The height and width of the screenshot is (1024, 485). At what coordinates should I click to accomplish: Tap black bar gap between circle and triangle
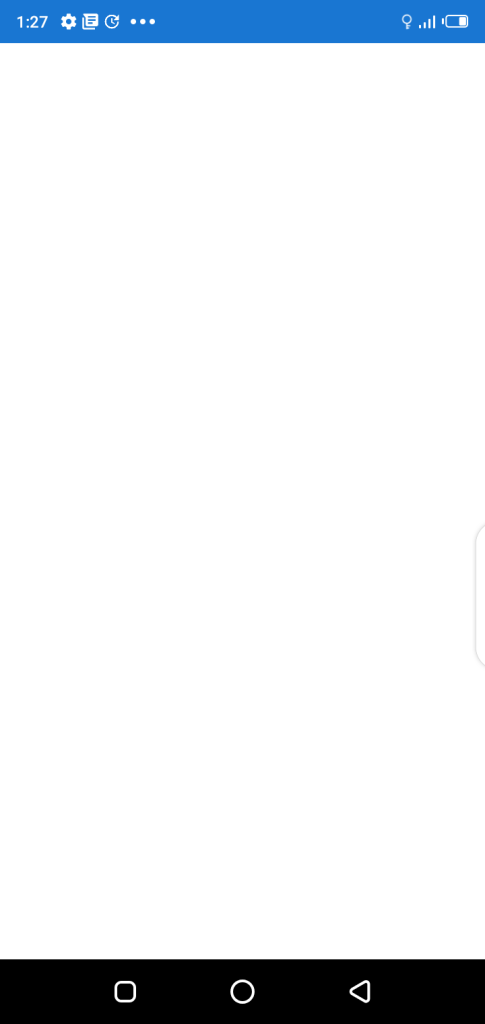(x=302, y=991)
